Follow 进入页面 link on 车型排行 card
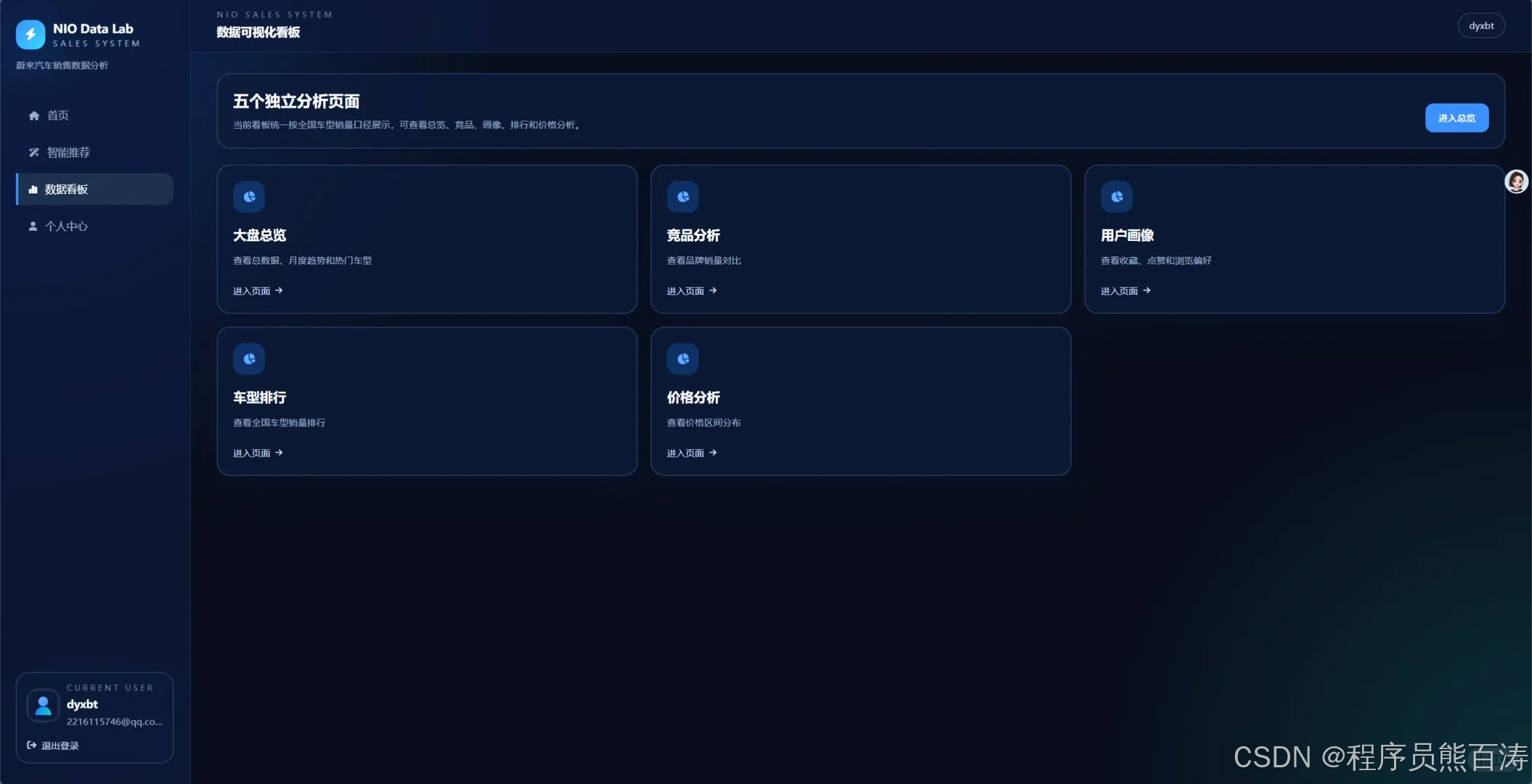1532x784 pixels. point(258,453)
